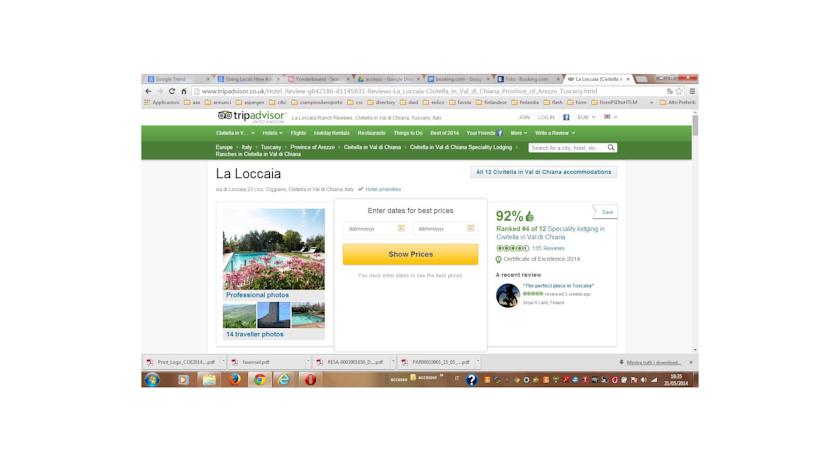Click the Facebook icon in header
Screen dimensions: 840x460
pyautogui.click(x=566, y=117)
